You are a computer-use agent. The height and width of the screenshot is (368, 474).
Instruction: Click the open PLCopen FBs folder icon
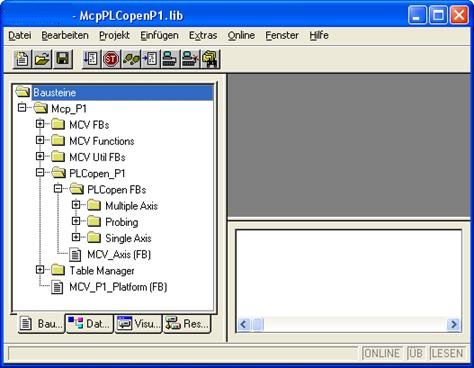pos(77,189)
